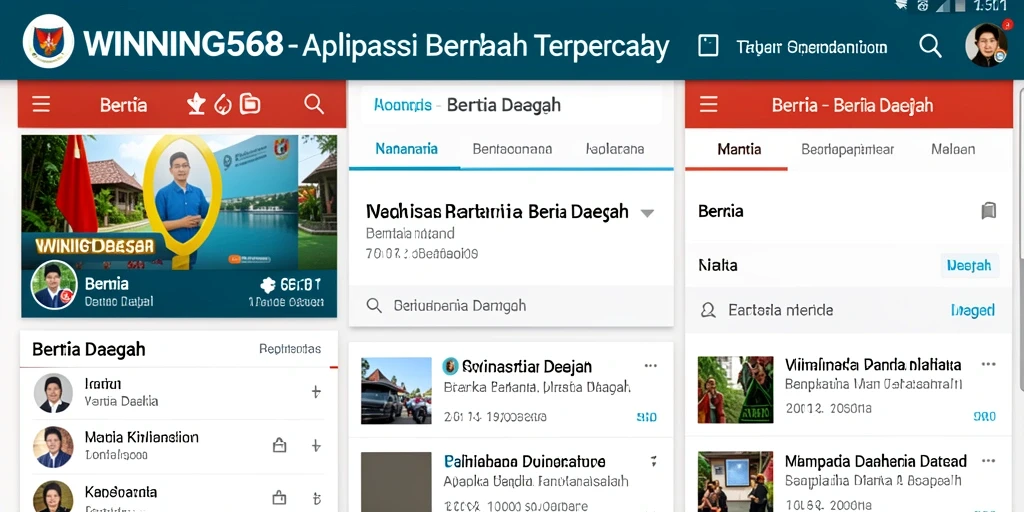This screenshot has height=512, width=1024.
Task: Click the WINNING568 shield logo
Action: [x=48, y=41]
